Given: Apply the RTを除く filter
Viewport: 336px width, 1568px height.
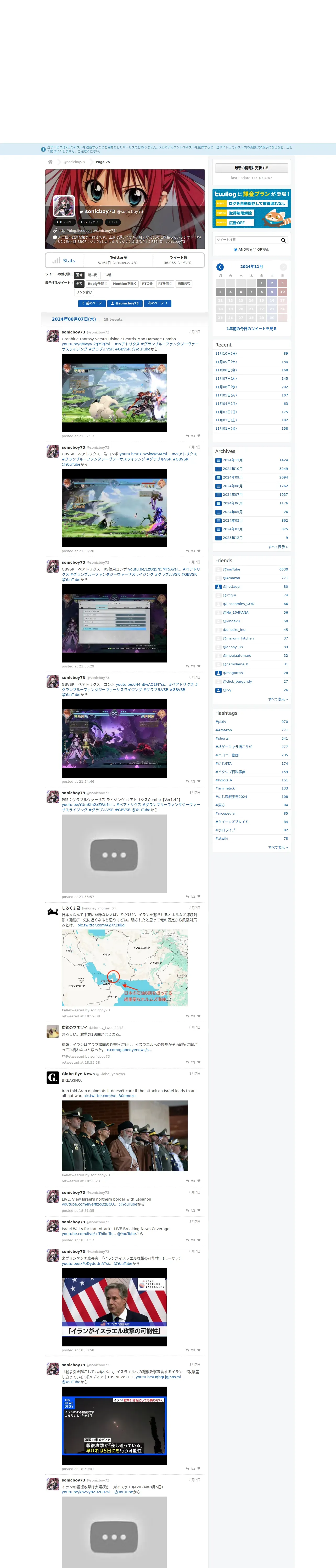Looking at the screenshot, I should [x=165, y=284].
